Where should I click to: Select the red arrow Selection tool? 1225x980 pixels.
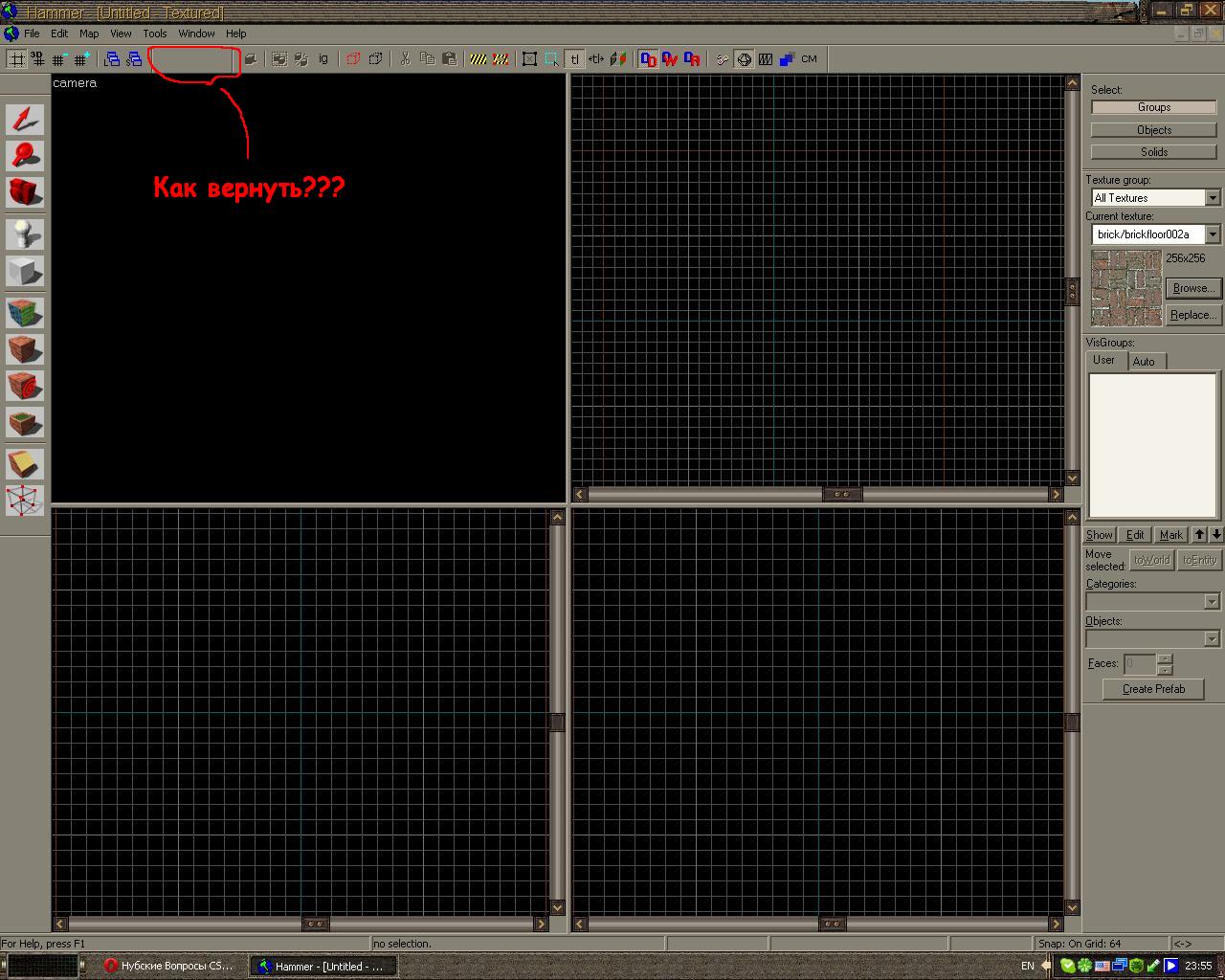coord(25,120)
